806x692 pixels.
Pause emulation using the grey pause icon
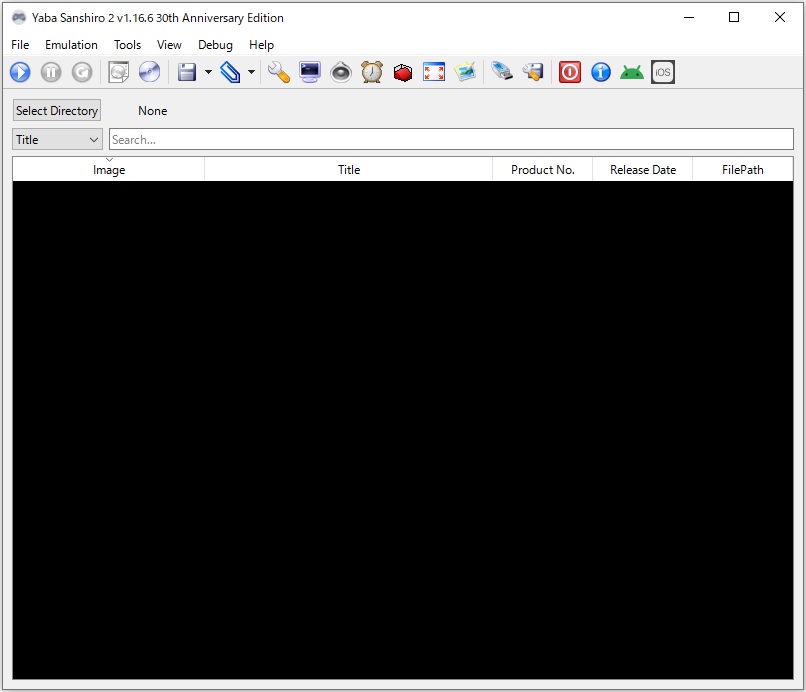pyautogui.click(x=51, y=72)
